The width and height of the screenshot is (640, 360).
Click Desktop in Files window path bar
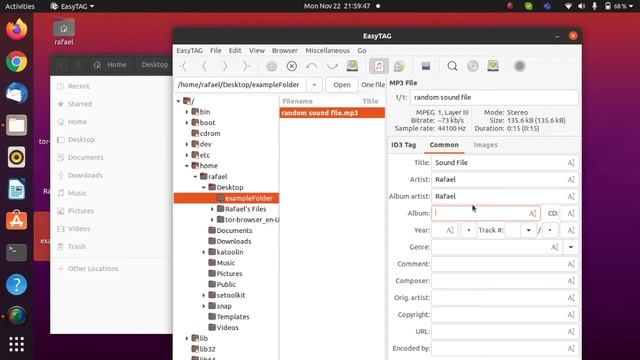(x=154, y=65)
